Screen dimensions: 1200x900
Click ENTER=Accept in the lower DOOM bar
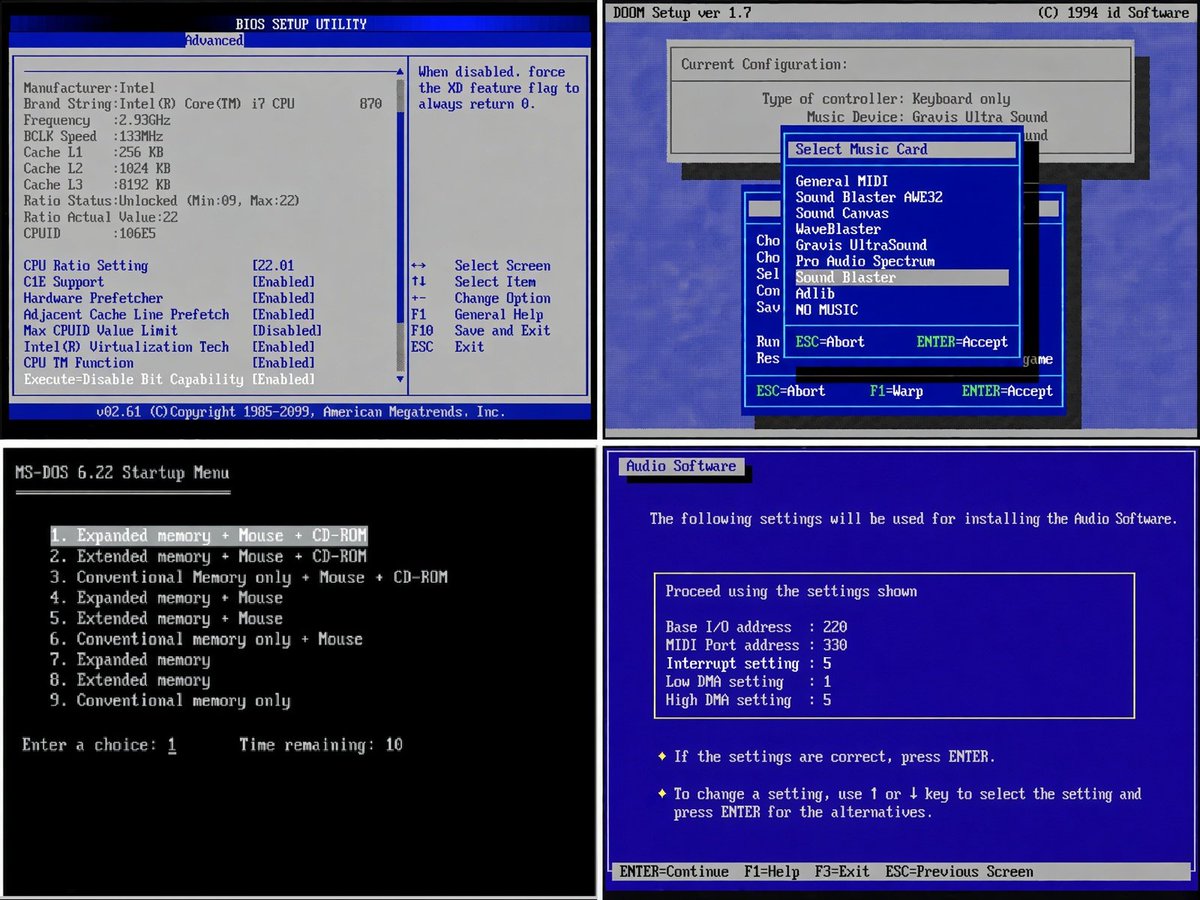[x=1007, y=391]
